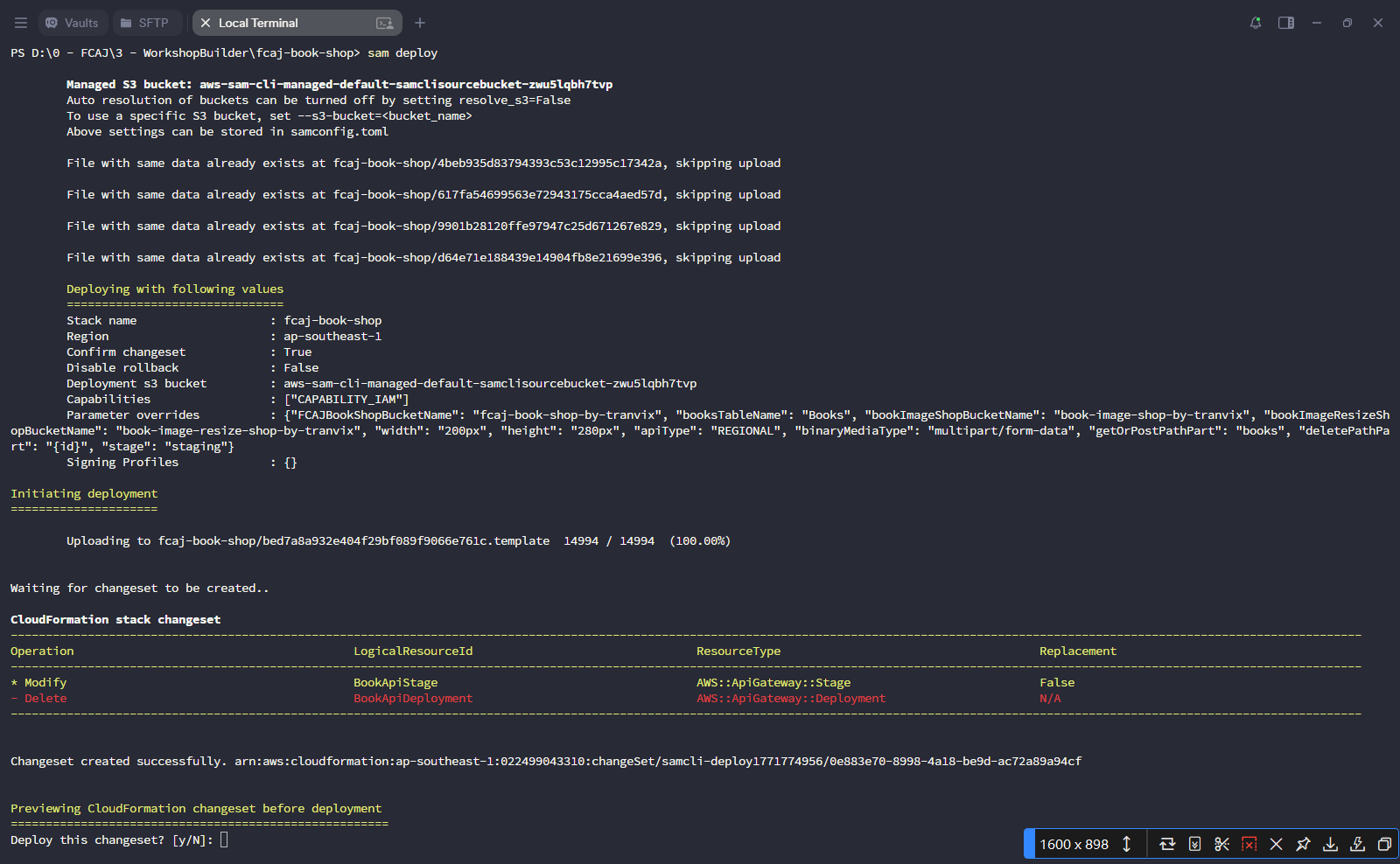Click the scrolling capture icon
The width and height of the screenshot is (1400, 864).
point(1194,844)
